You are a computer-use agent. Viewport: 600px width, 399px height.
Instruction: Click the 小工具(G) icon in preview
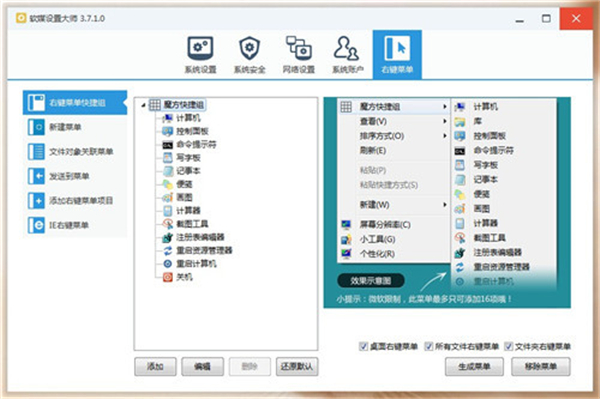(x=346, y=239)
